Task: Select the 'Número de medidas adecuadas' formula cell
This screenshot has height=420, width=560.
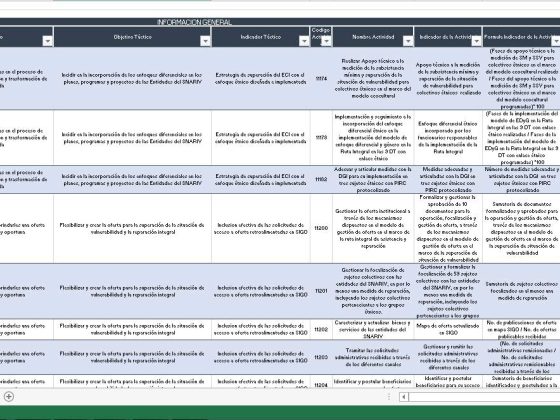Action: (x=521, y=179)
